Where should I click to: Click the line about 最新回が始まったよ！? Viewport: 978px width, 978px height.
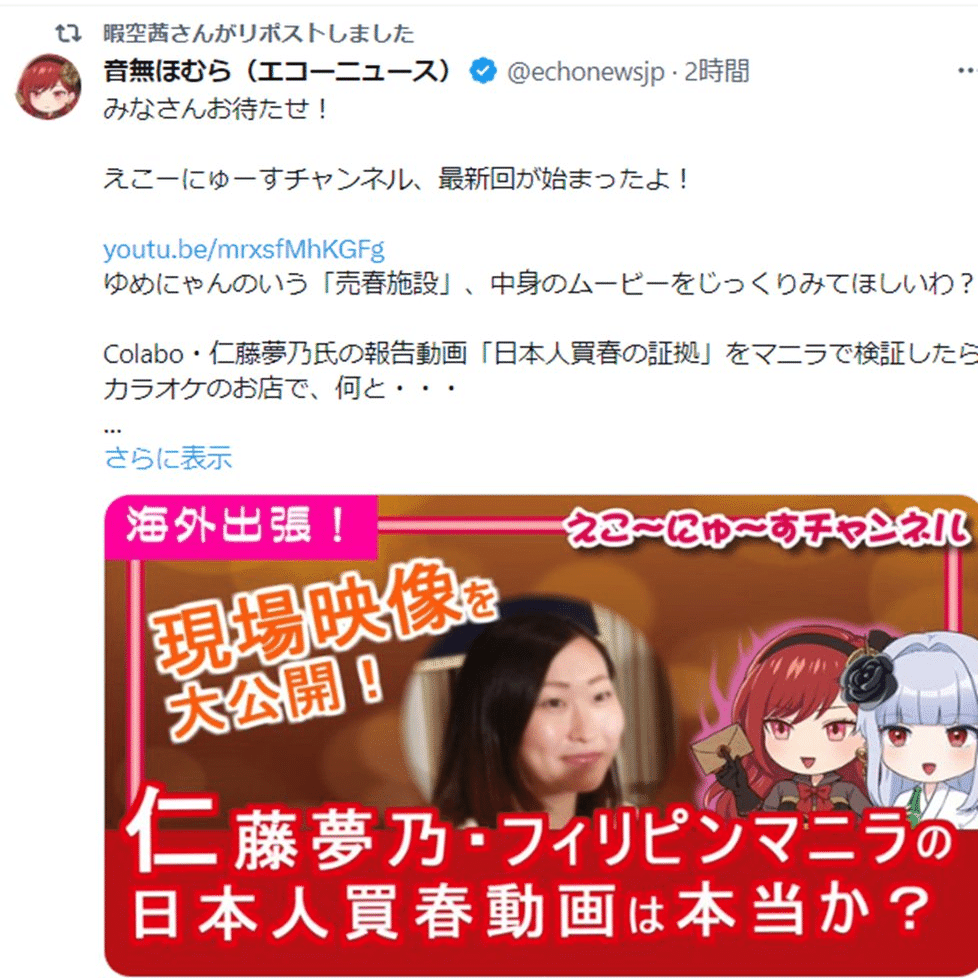click(397, 180)
